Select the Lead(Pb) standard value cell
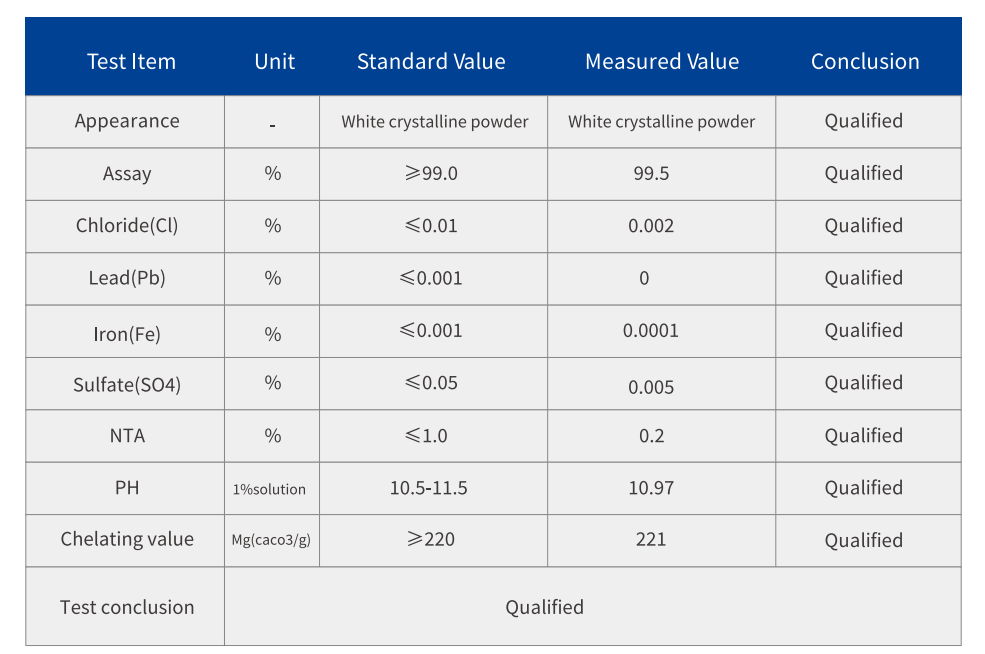The height and width of the screenshot is (654, 985). [x=433, y=278]
